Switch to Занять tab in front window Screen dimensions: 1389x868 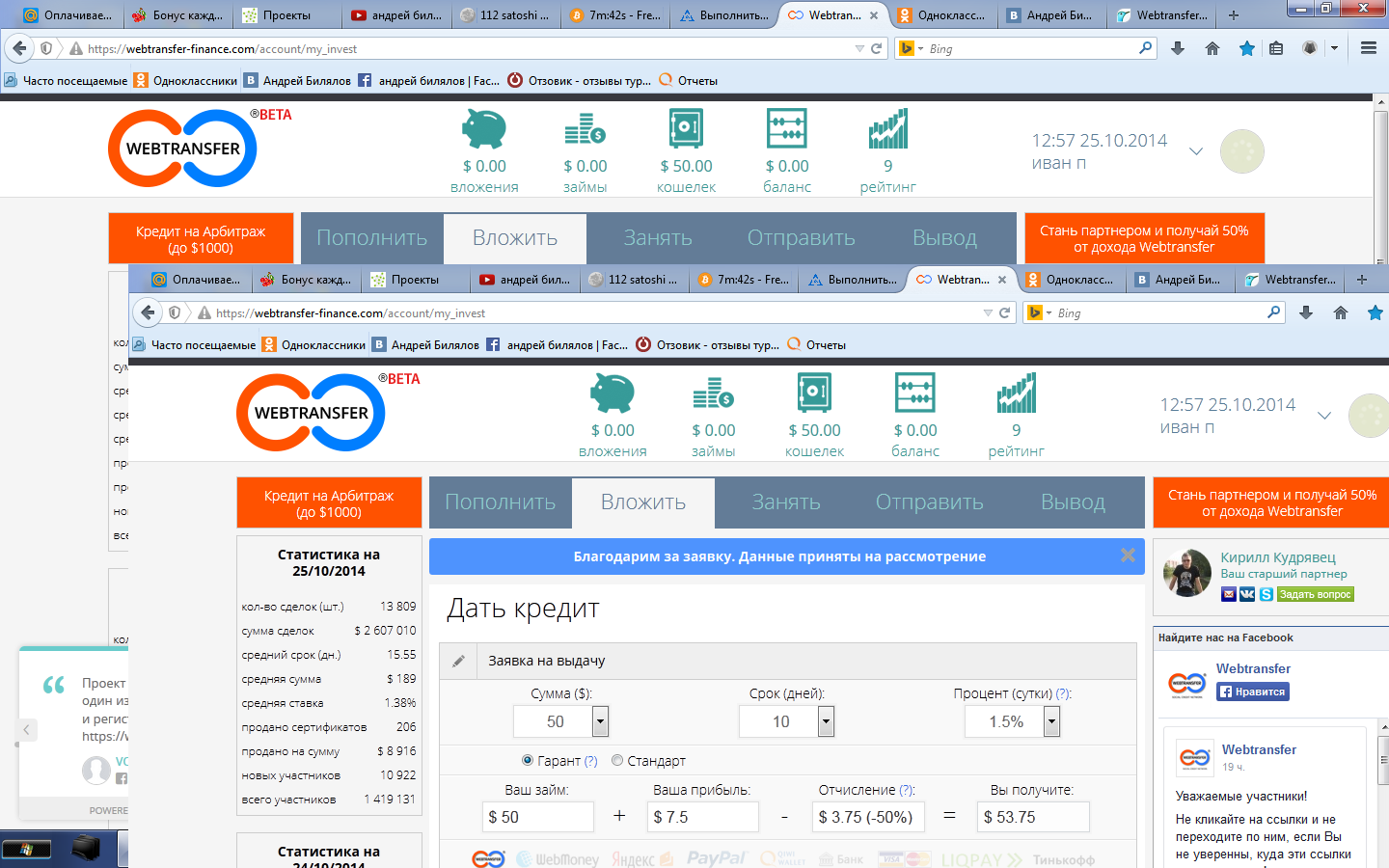pos(786,502)
